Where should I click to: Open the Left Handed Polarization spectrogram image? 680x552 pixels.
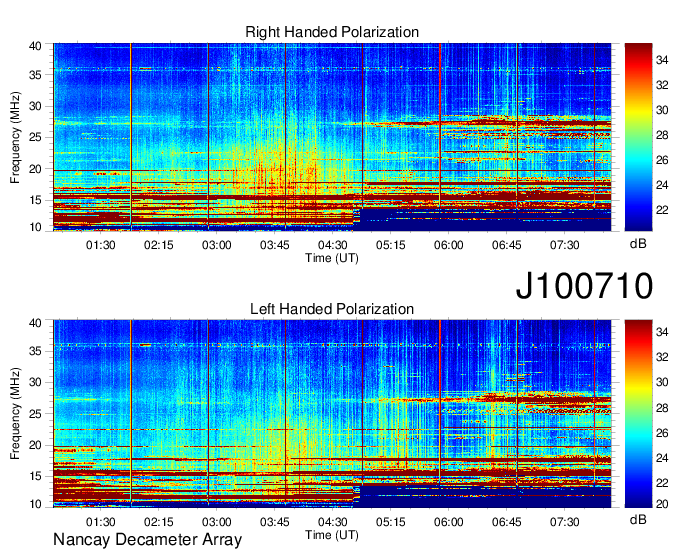pyautogui.click(x=332, y=414)
